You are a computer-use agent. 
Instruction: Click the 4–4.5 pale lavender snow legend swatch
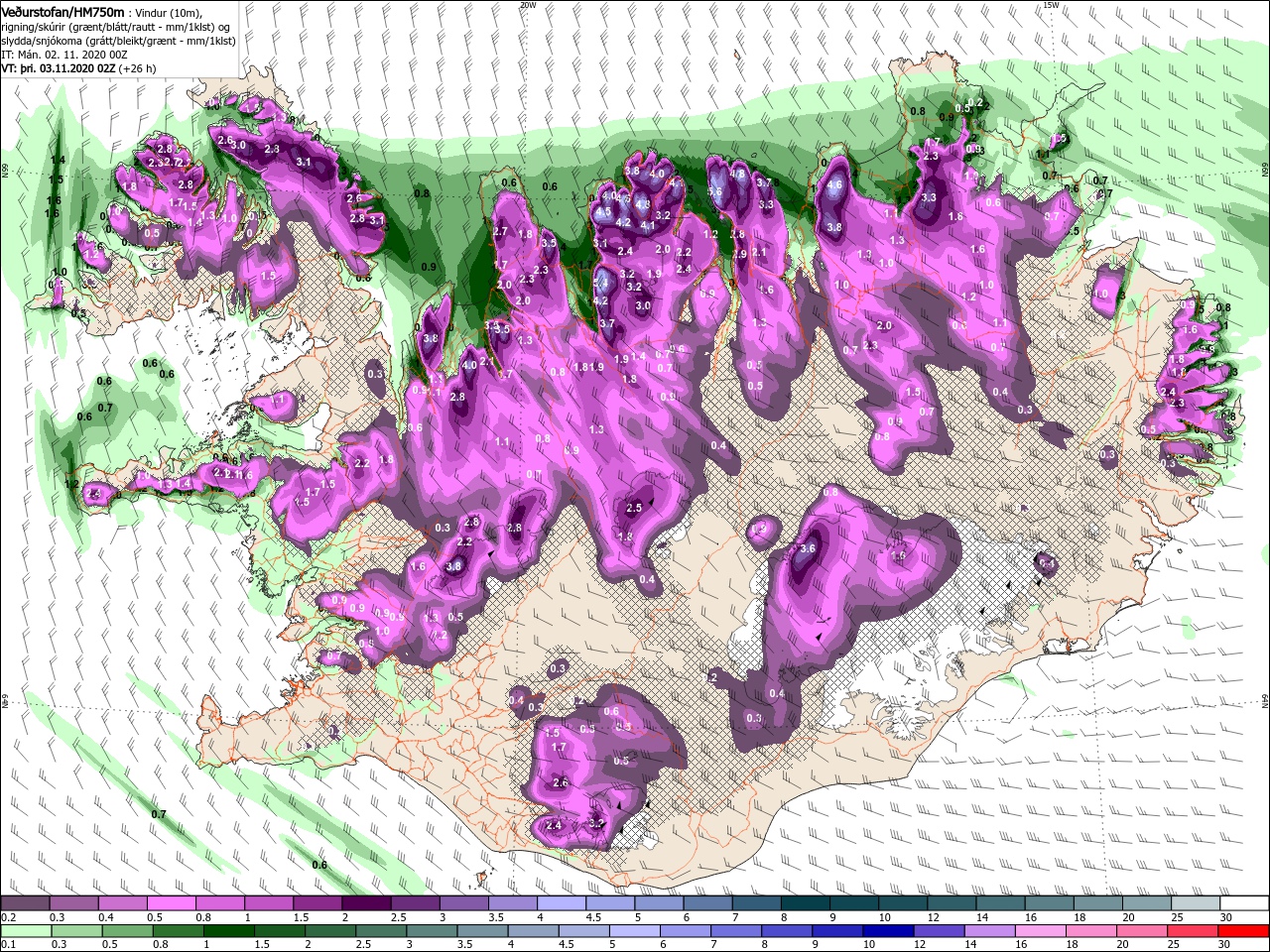(561, 903)
